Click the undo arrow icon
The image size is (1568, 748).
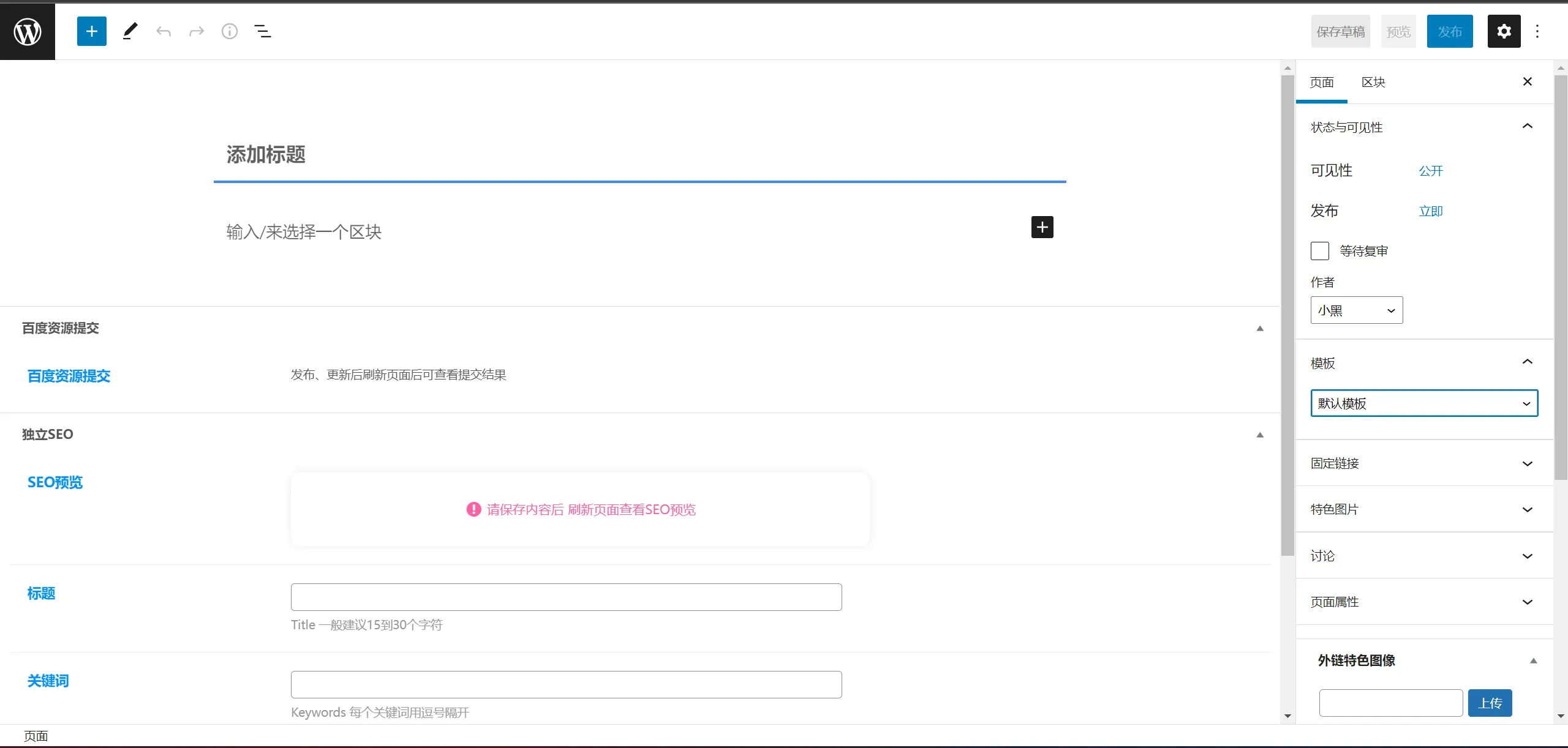click(x=163, y=31)
